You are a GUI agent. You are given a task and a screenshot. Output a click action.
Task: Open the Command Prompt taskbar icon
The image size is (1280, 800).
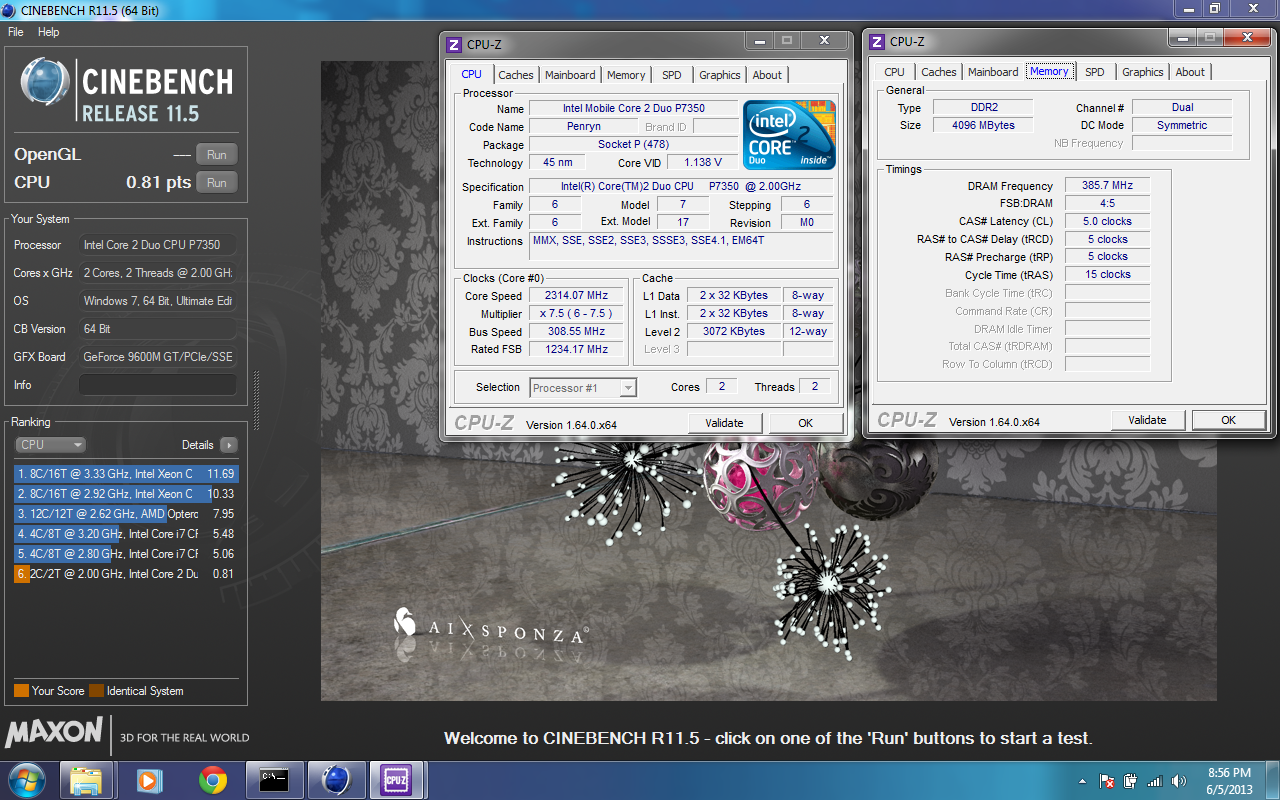click(x=274, y=780)
